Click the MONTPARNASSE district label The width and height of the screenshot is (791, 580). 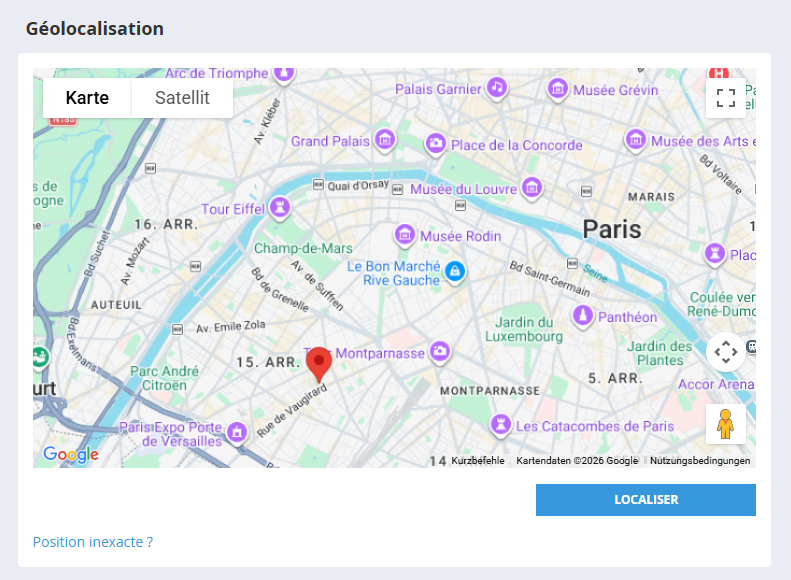[490, 391]
